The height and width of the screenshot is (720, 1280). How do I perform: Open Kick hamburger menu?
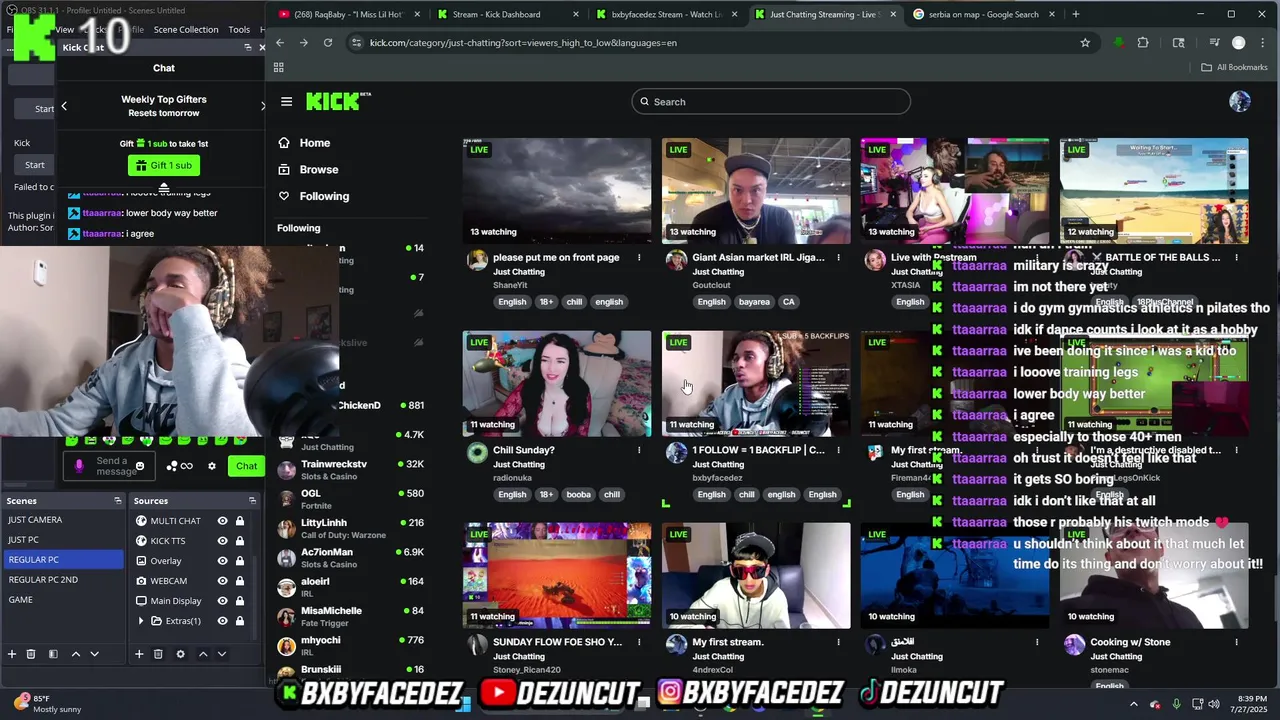click(x=286, y=102)
